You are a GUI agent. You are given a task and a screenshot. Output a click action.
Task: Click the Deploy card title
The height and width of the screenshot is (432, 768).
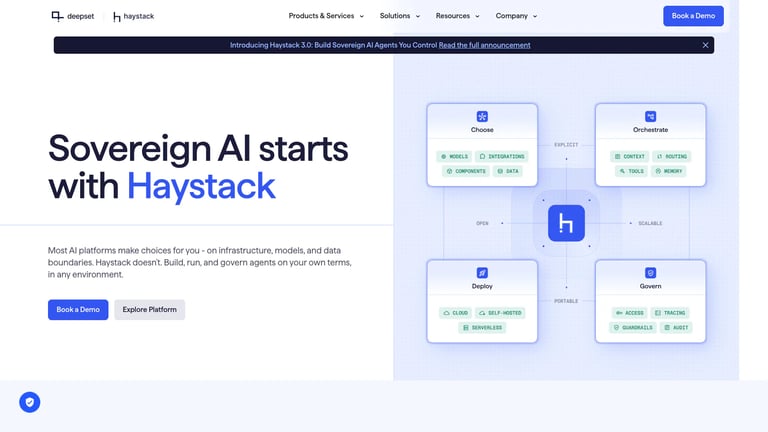point(482,286)
